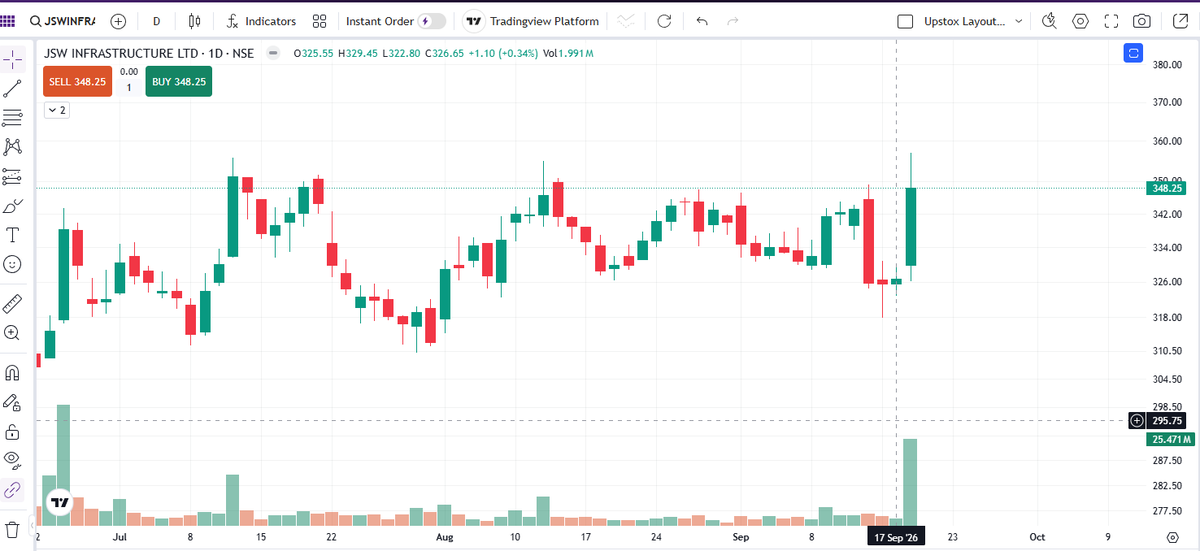The image size is (1200, 551).
Task: Click the JSWINFRA symbol search box
Action: (62, 21)
